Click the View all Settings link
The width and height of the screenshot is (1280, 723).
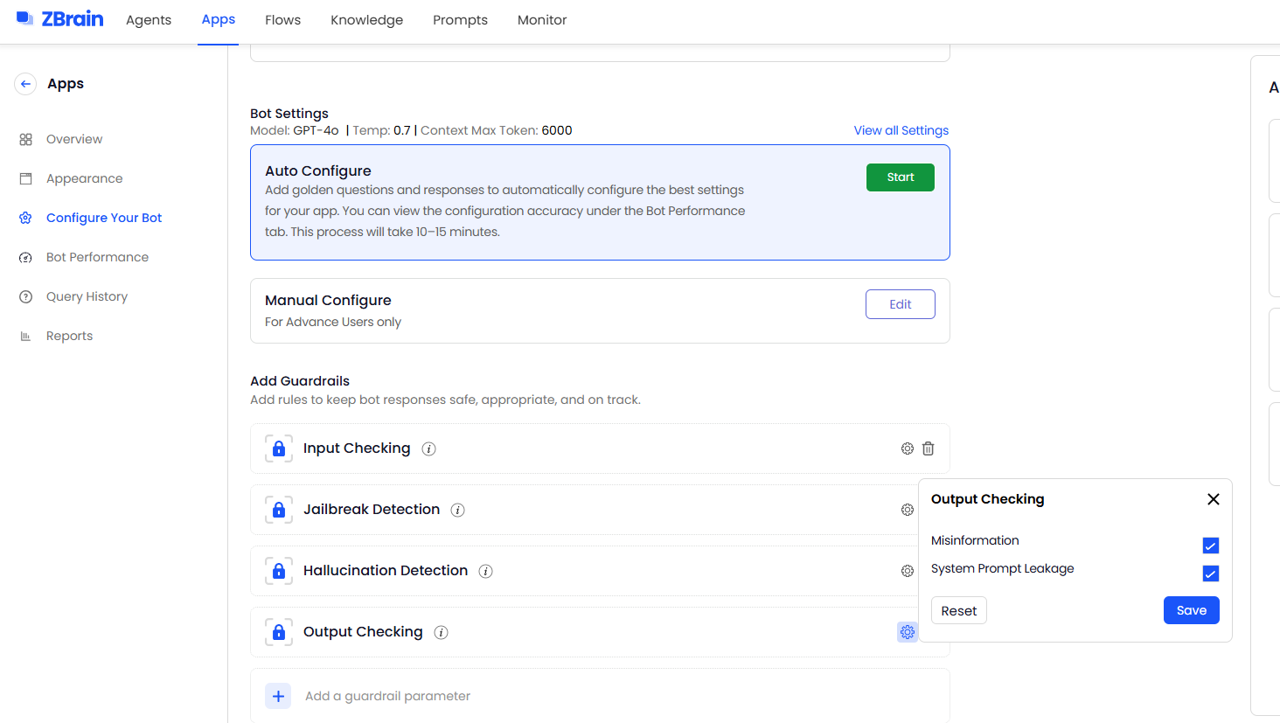[x=901, y=131]
